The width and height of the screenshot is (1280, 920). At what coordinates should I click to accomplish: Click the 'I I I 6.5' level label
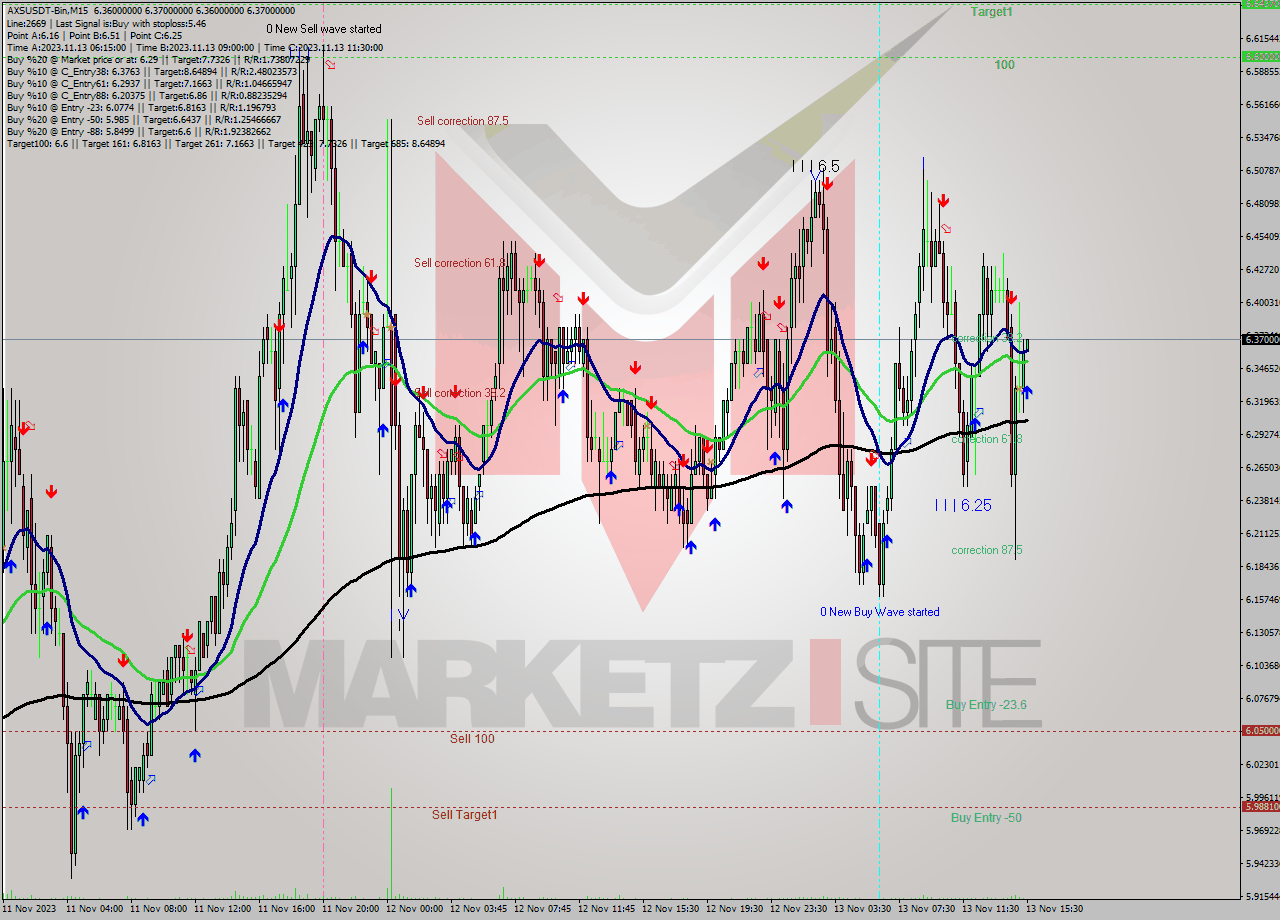pyautogui.click(x=815, y=166)
